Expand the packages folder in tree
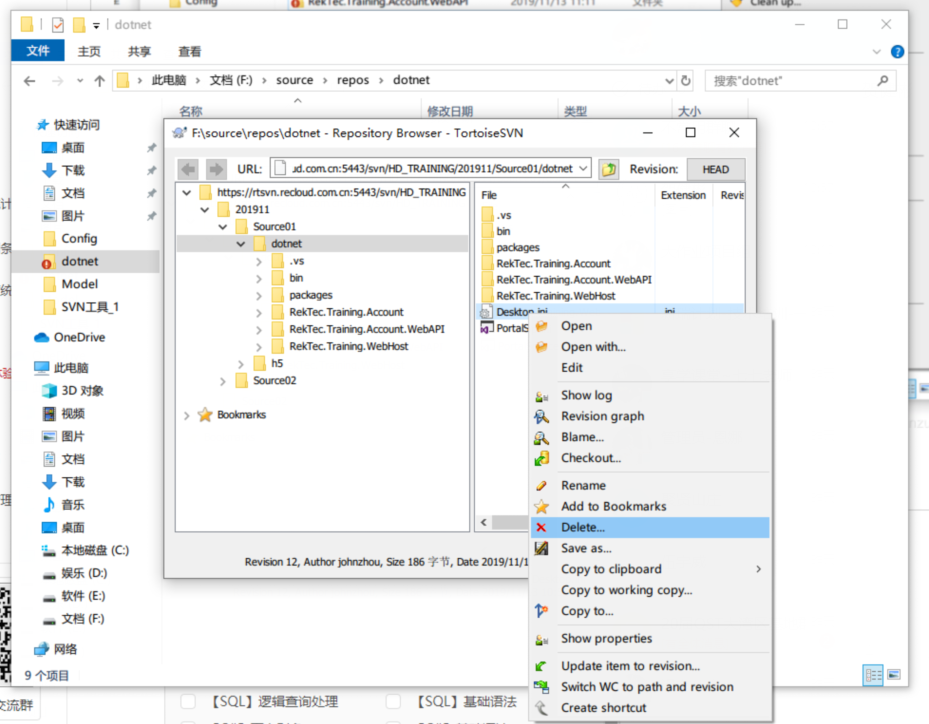The image size is (929, 724). coord(259,295)
